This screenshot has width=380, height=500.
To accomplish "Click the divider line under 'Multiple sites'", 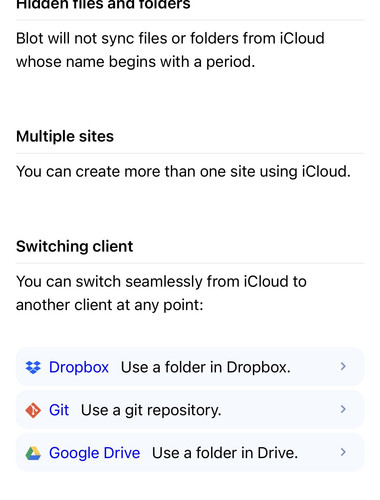I will [190, 153].
